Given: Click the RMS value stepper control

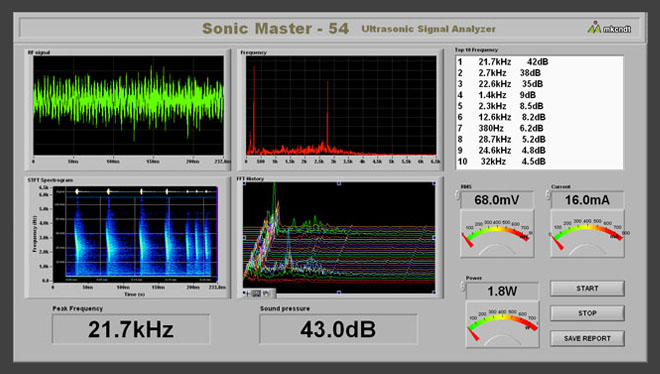Looking at the screenshot, I should coord(458,195).
